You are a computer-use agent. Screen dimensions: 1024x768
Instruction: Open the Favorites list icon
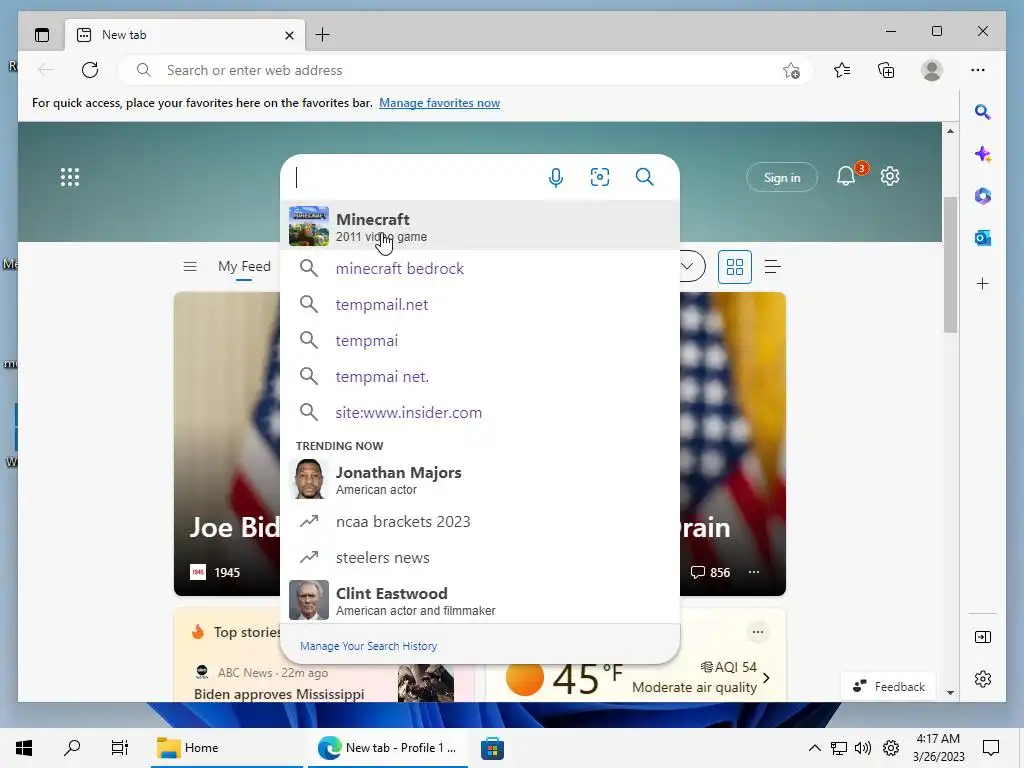(842, 70)
